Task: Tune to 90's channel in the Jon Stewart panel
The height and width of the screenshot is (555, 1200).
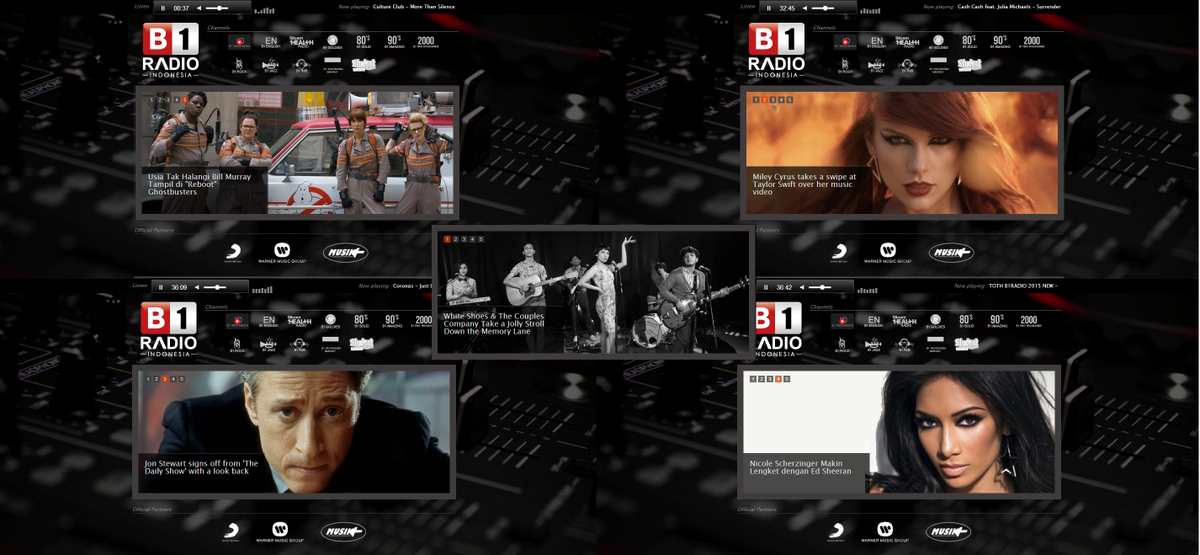Action: pyautogui.click(x=391, y=322)
